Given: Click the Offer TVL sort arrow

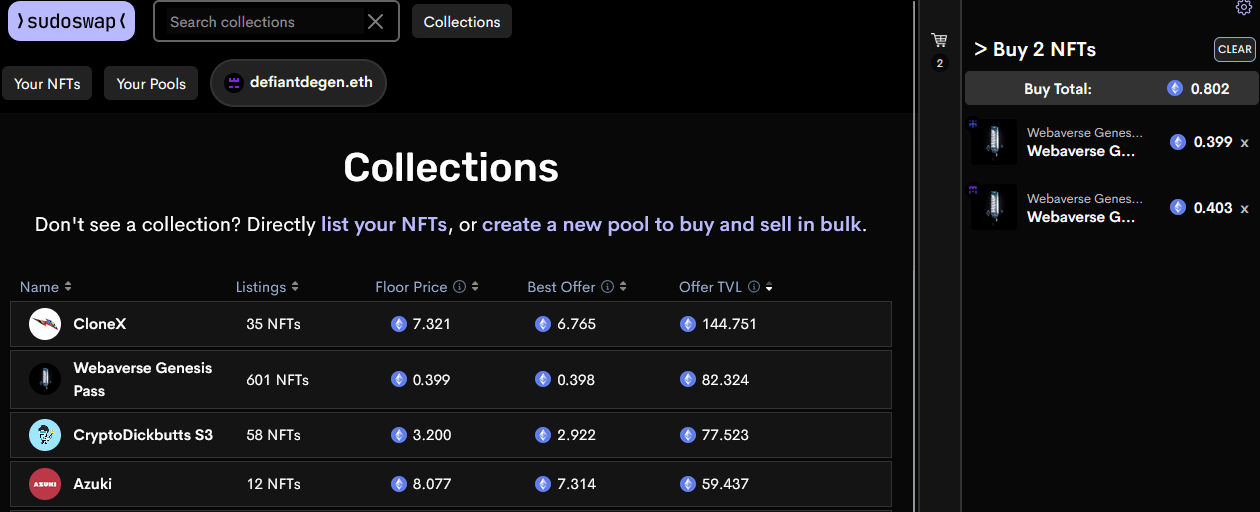Looking at the screenshot, I should click(769, 288).
